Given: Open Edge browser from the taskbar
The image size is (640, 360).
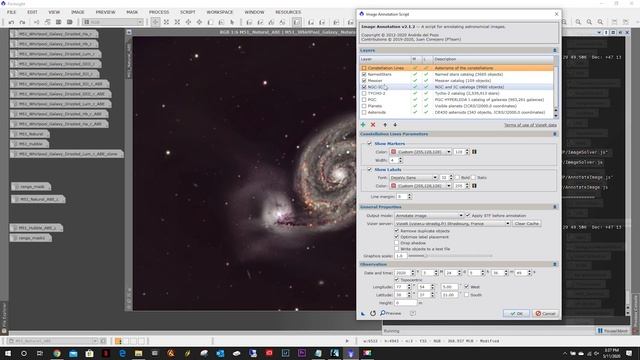Looking at the screenshot, I should click(122, 353).
